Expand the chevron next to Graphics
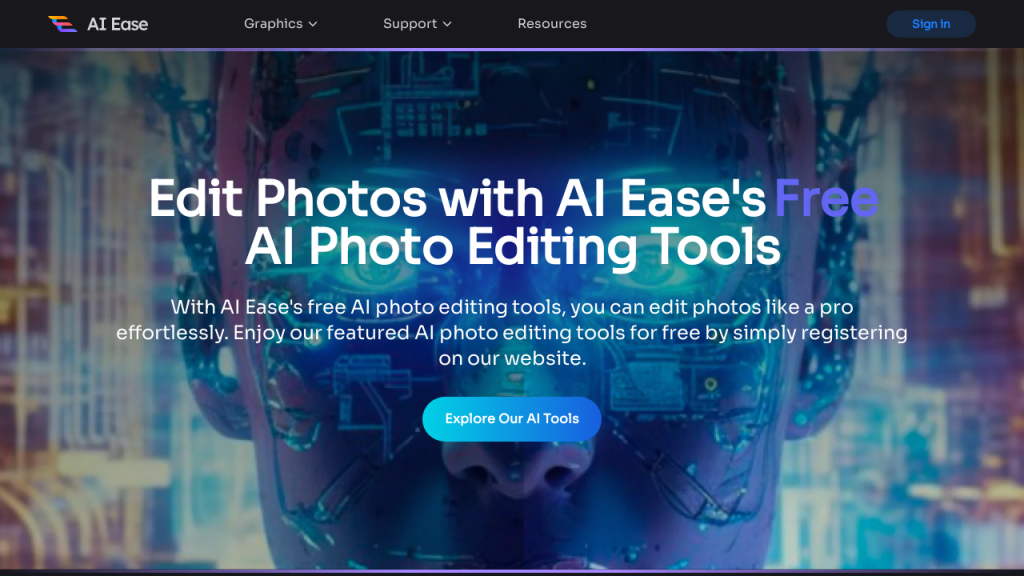 tap(313, 24)
